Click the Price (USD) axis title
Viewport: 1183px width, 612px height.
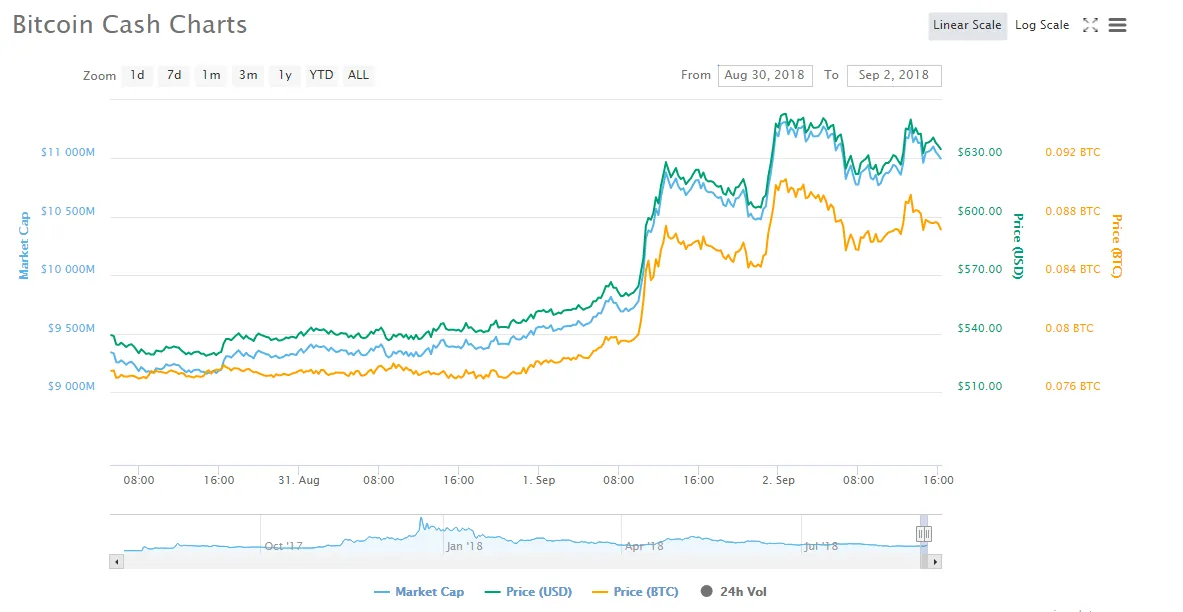1017,246
